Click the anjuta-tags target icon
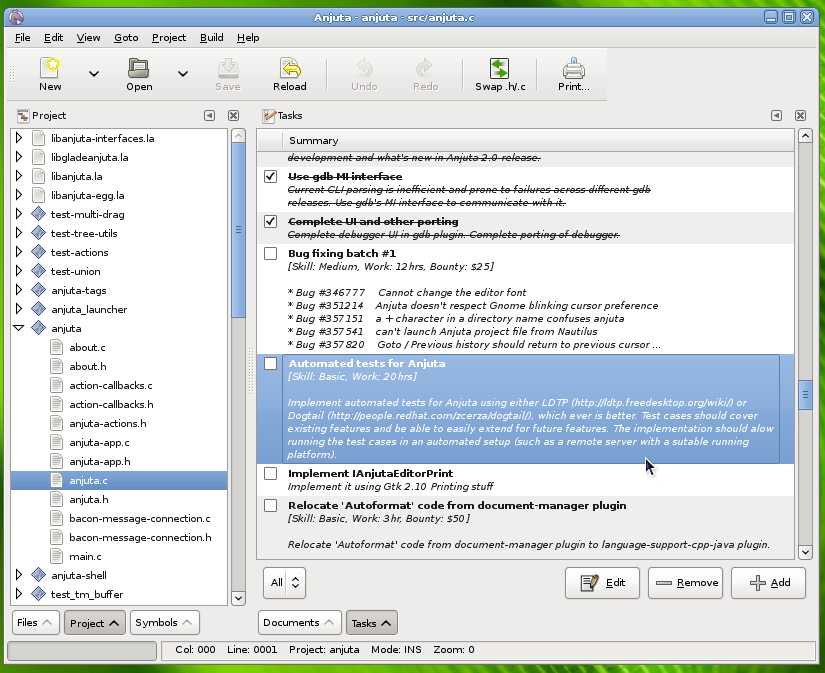This screenshot has height=673, width=825. (38, 290)
